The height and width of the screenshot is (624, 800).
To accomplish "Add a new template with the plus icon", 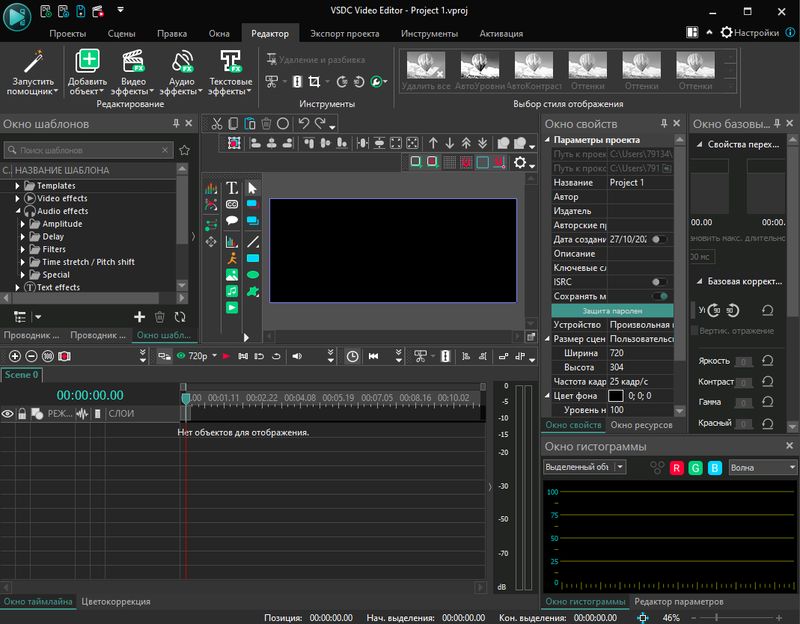I will point(140,317).
